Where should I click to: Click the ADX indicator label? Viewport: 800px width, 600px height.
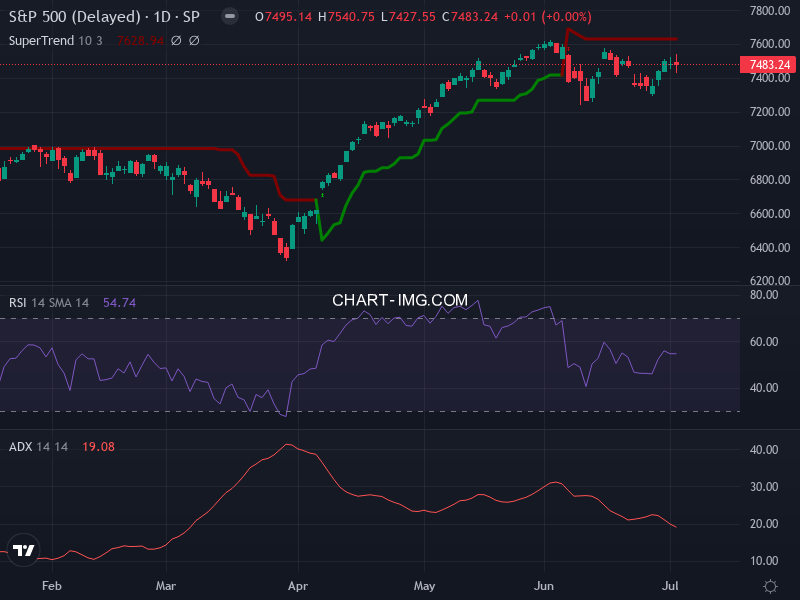20,446
